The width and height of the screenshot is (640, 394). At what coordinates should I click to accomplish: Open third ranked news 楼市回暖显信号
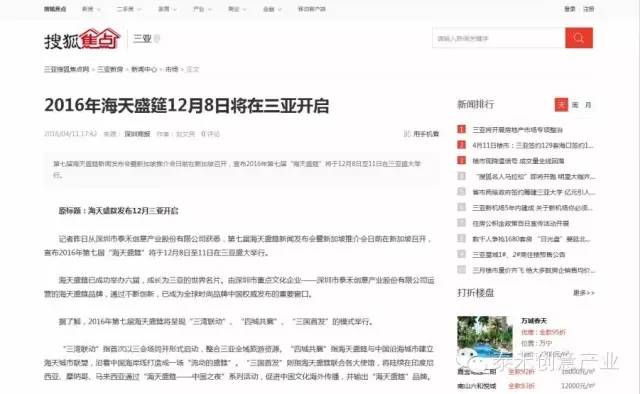(518, 161)
